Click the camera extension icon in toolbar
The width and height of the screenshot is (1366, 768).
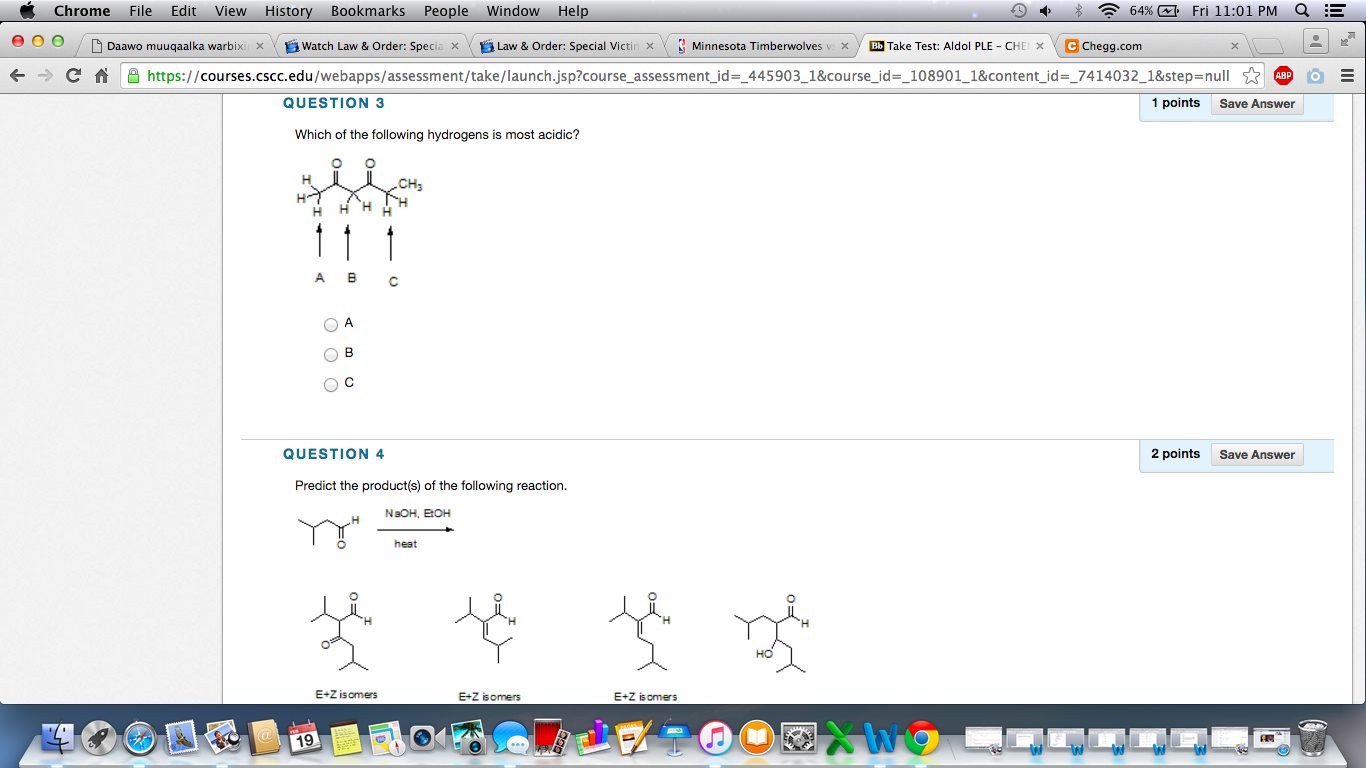tap(1314, 75)
